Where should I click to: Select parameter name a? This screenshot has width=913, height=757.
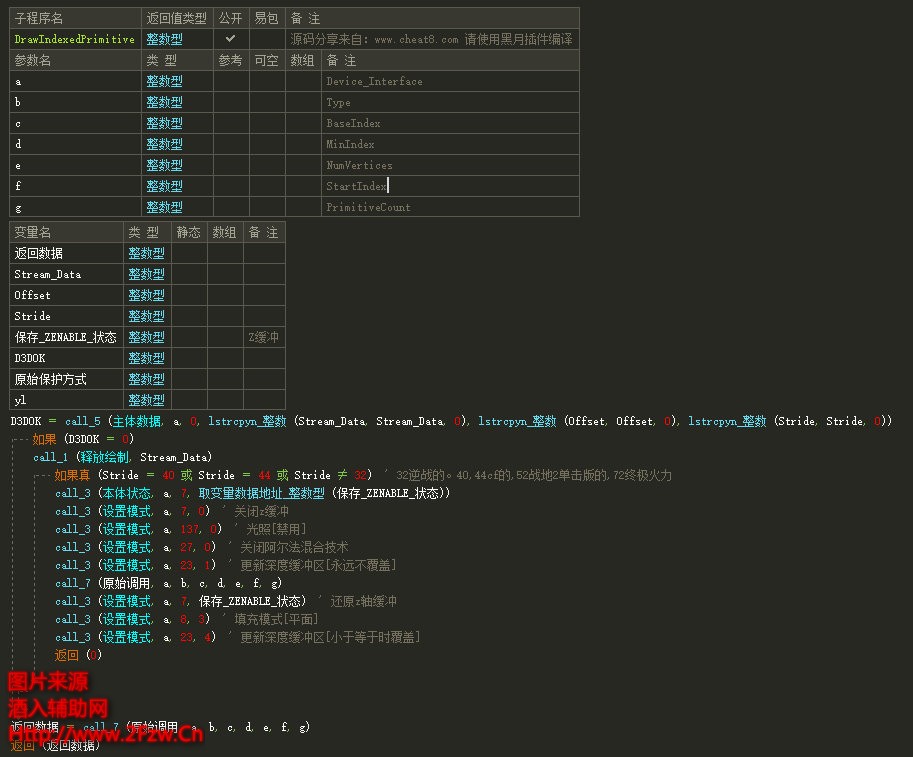[x=18, y=82]
